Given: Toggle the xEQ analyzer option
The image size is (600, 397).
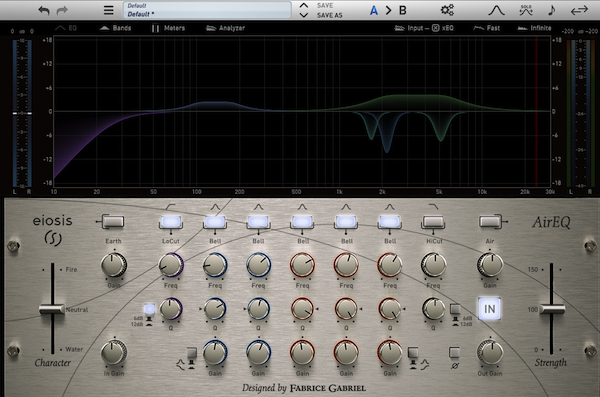Looking at the screenshot, I should tap(443, 28).
